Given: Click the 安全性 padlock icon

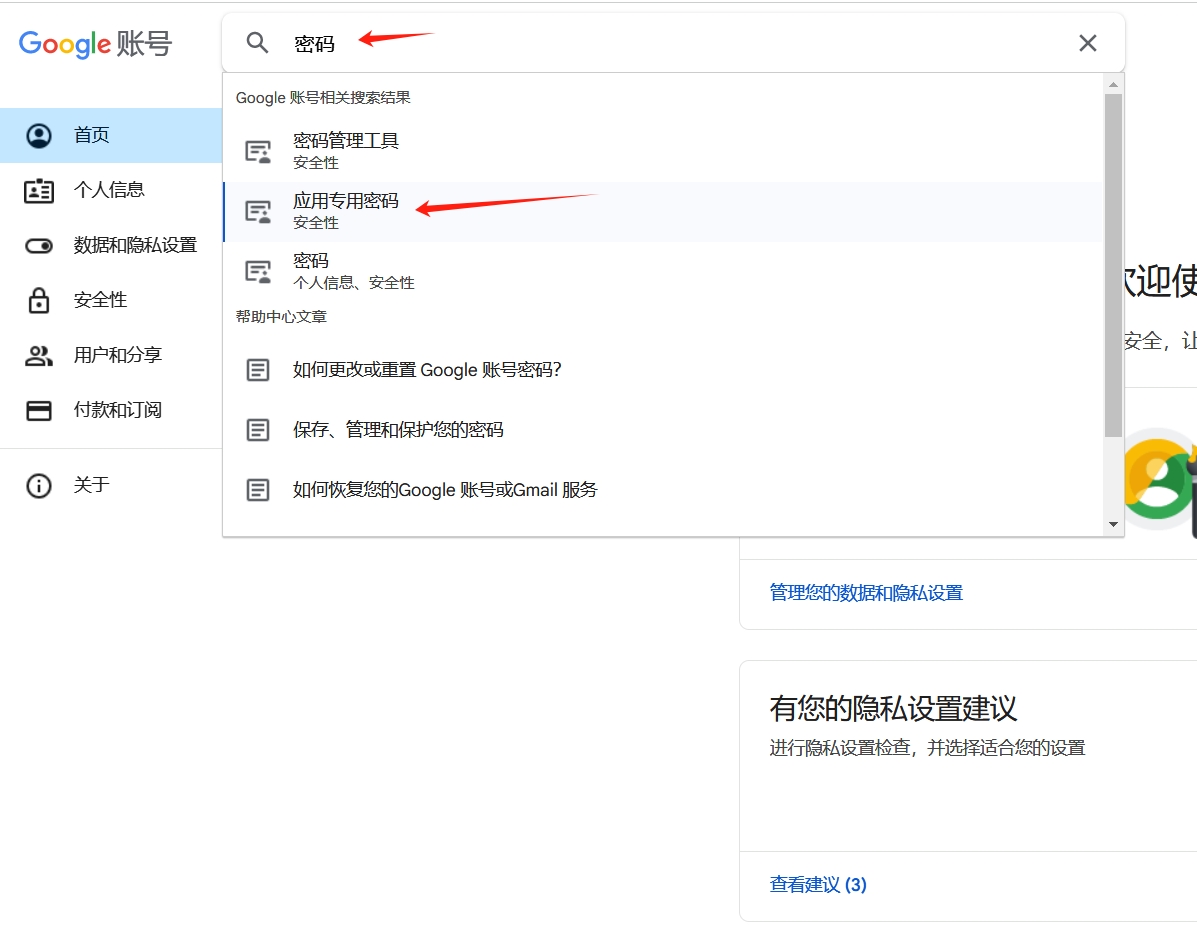Looking at the screenshot, I should [x=39, y=300].
